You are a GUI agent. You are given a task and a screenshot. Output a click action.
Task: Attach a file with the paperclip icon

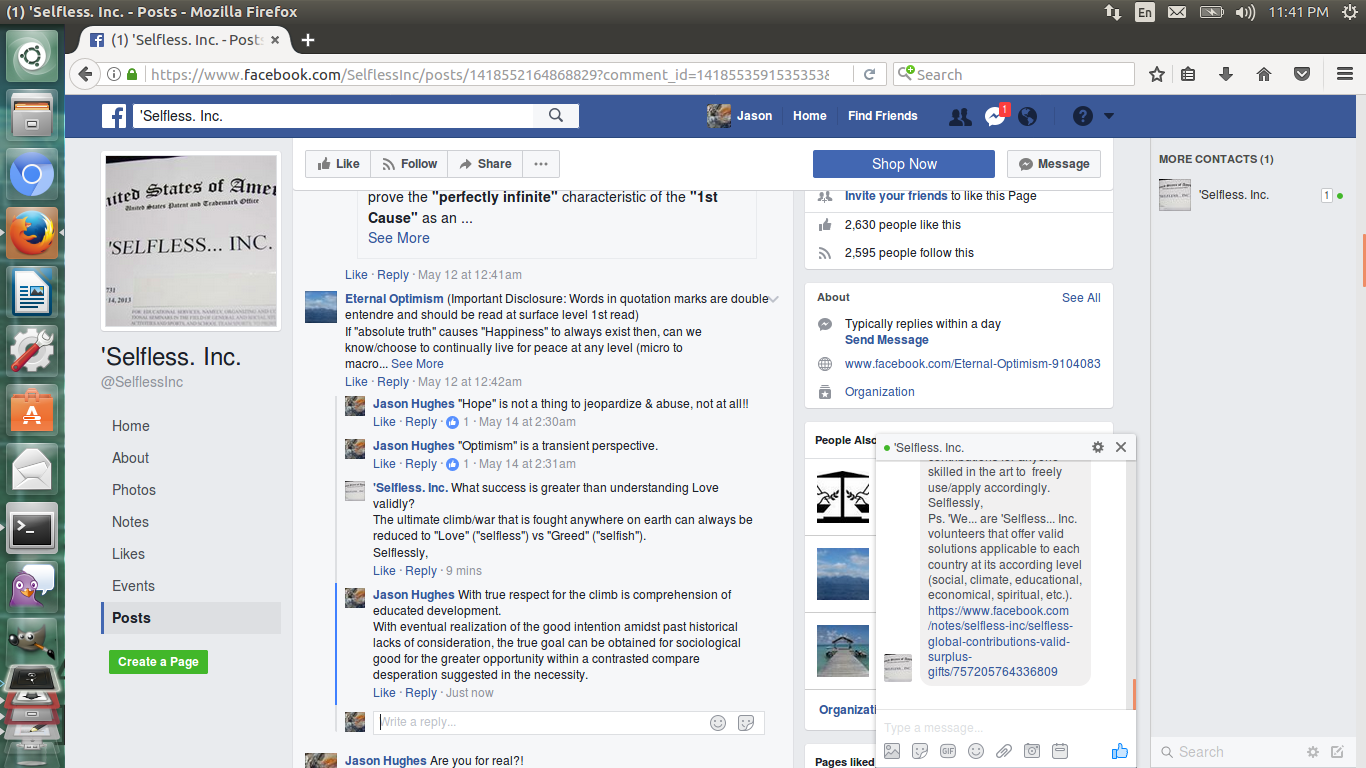1004,751
